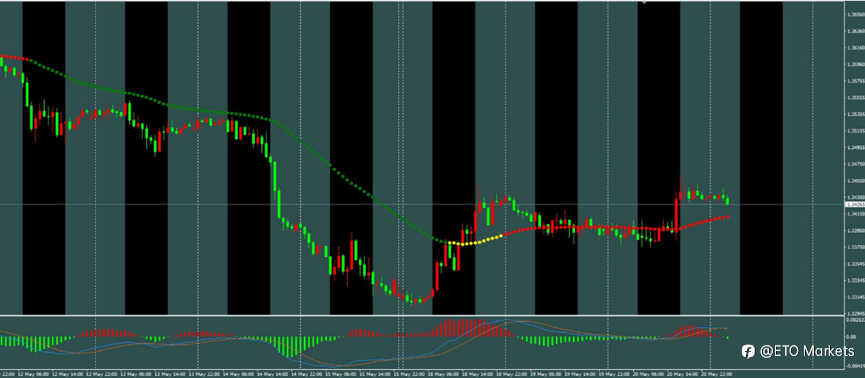This screenshot has width=865, height=378.
Task: Click the 15 May 06:00 time axis label
Action: click(x=341, y=374)
